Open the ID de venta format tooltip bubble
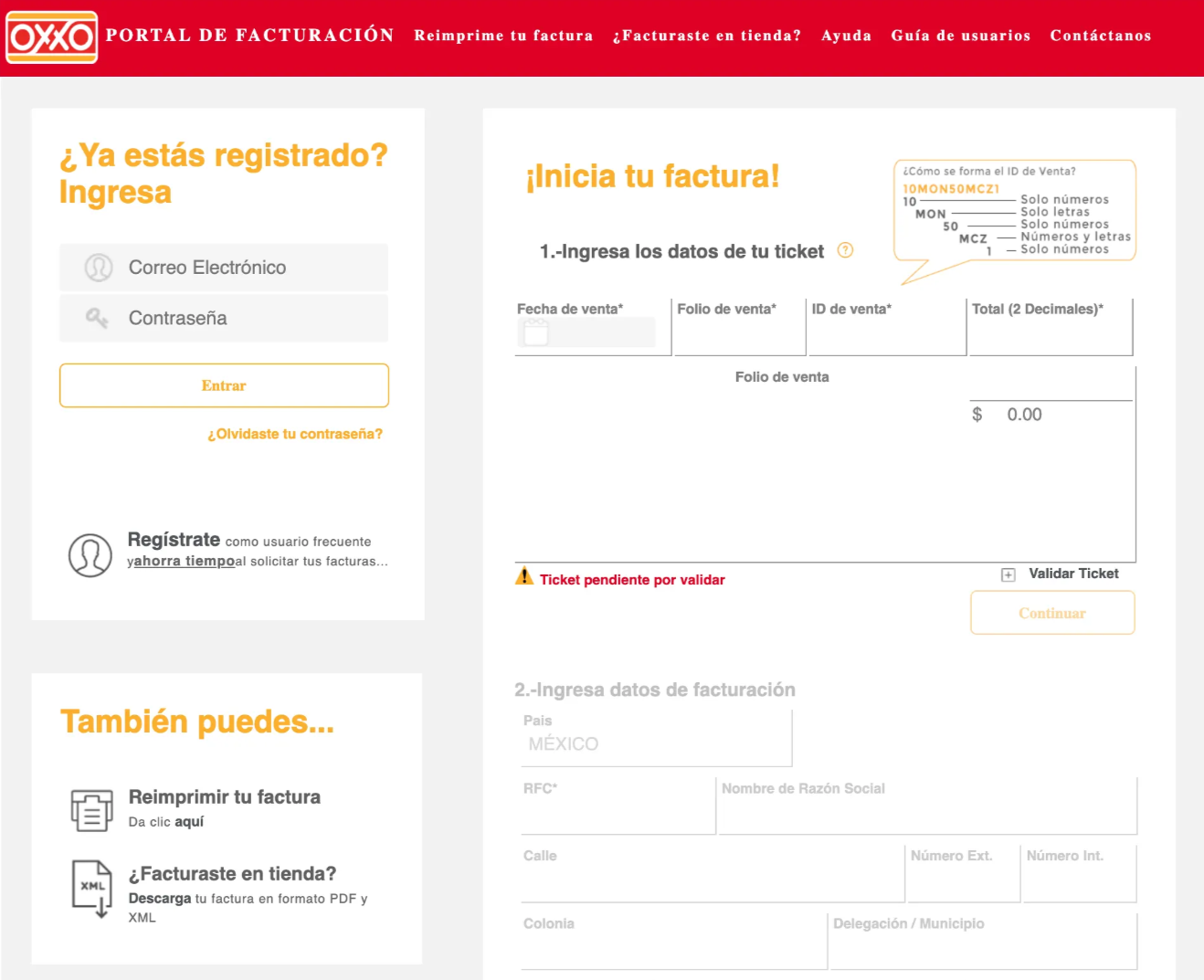The width and height of the screenshot is (1204, 980). (x=1012, y=210)
